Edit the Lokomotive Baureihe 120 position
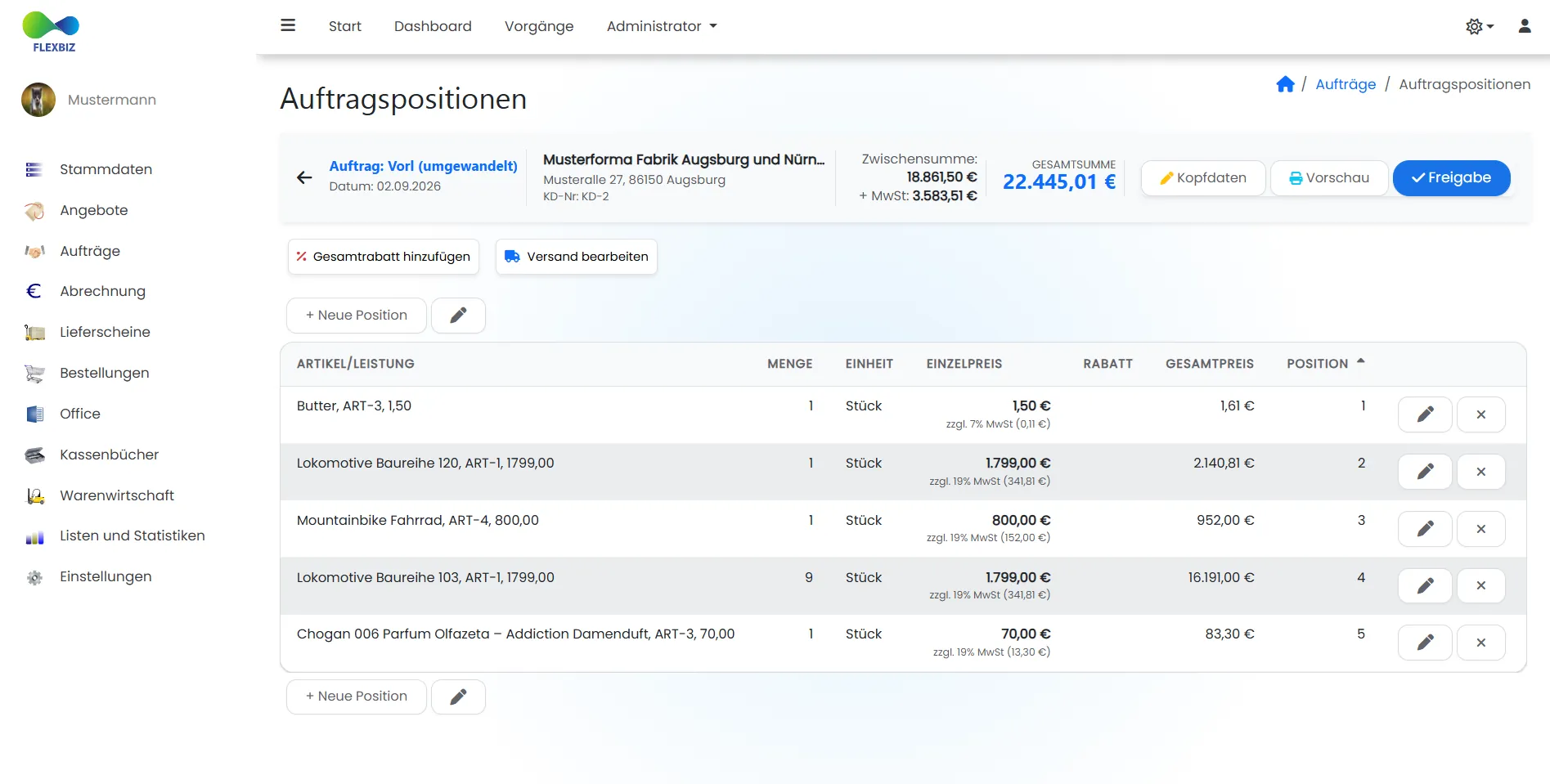The width and height of the screenshot is (1550, 784). click(x=1425, y=472)
